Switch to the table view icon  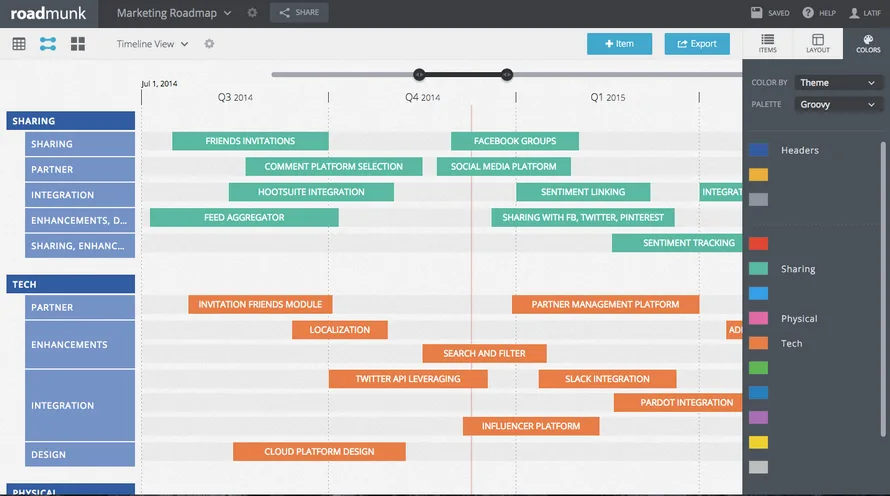19,44
